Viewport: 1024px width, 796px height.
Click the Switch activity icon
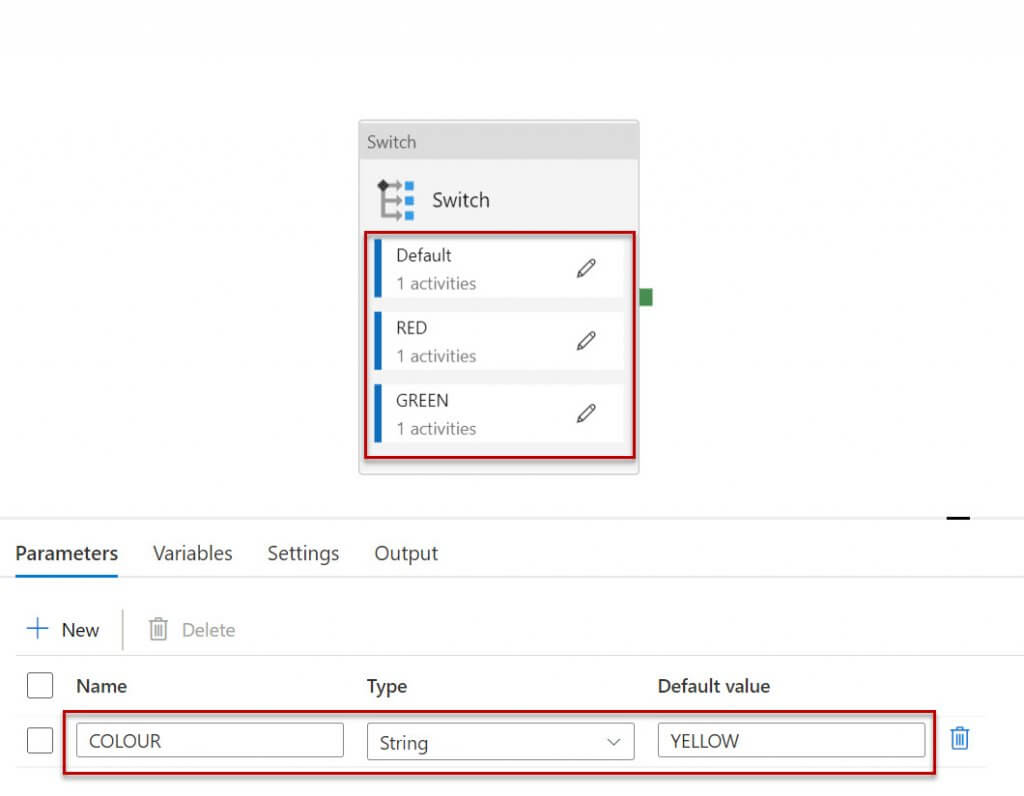(396, 199)
